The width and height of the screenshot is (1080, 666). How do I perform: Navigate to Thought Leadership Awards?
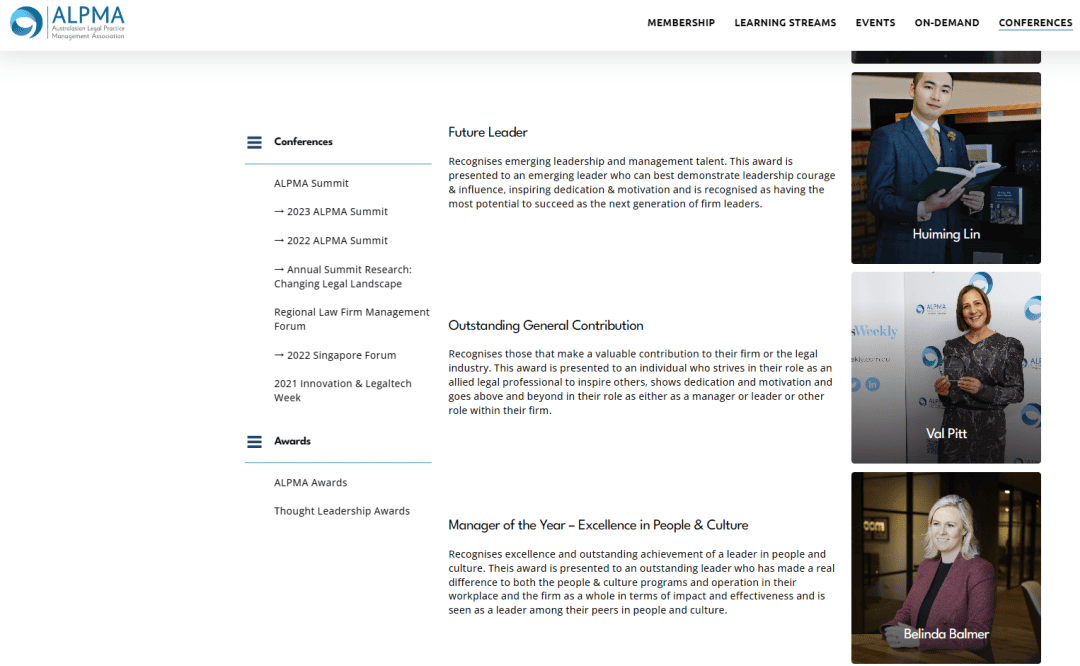(342, 511)
